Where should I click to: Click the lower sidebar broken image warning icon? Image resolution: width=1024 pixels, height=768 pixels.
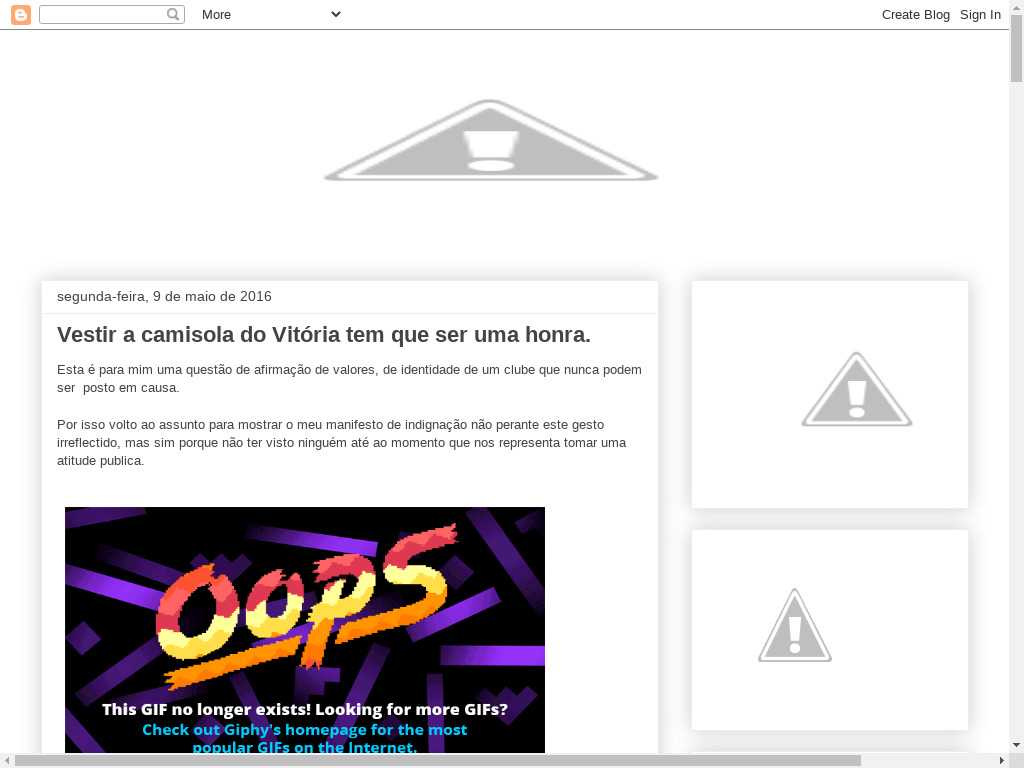click(795, 626)
